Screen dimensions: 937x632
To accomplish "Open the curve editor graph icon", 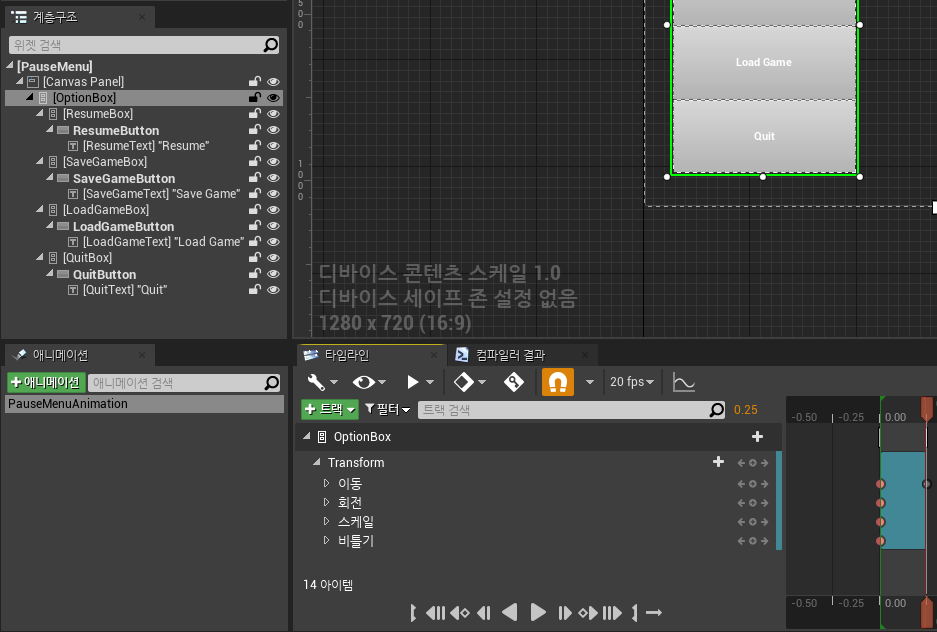I will pos(683,382).
